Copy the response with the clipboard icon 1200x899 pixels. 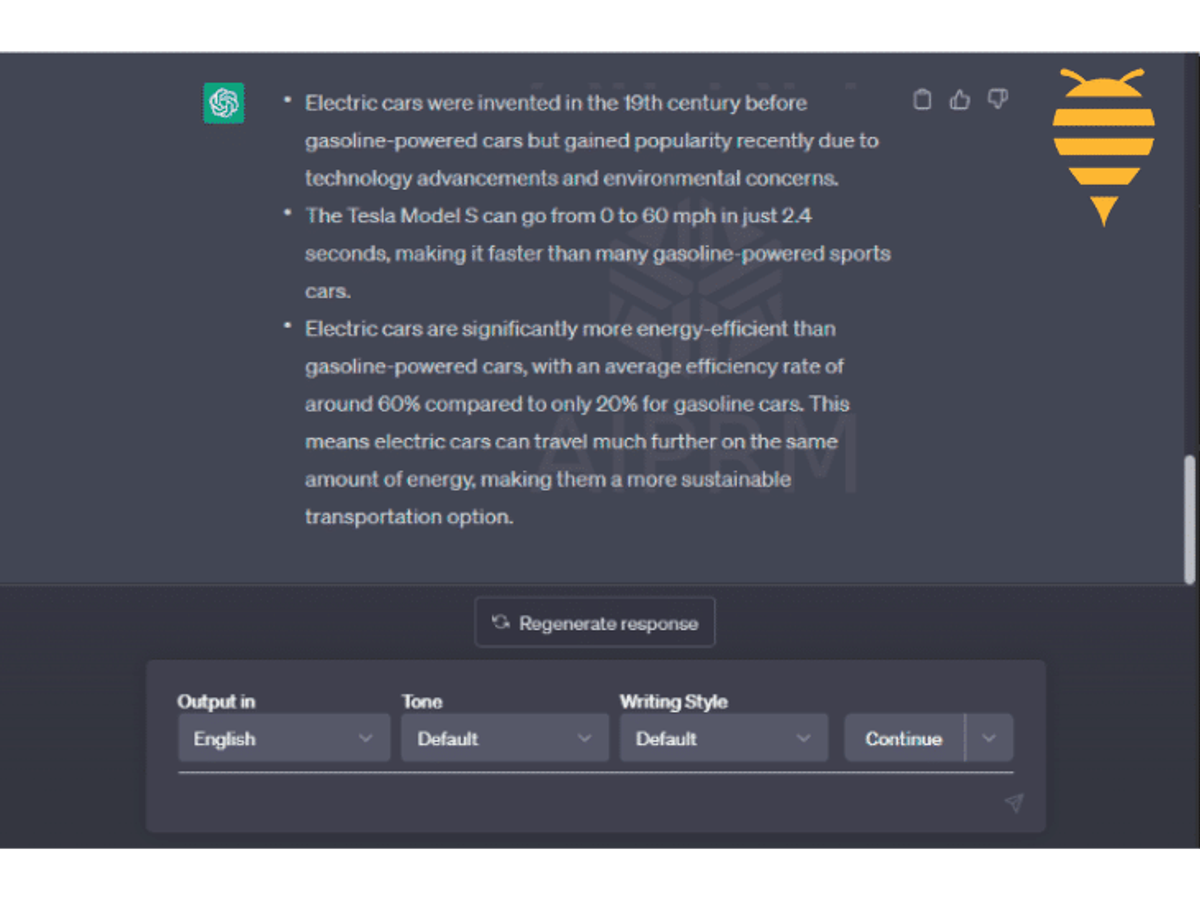tap(922, 99)
